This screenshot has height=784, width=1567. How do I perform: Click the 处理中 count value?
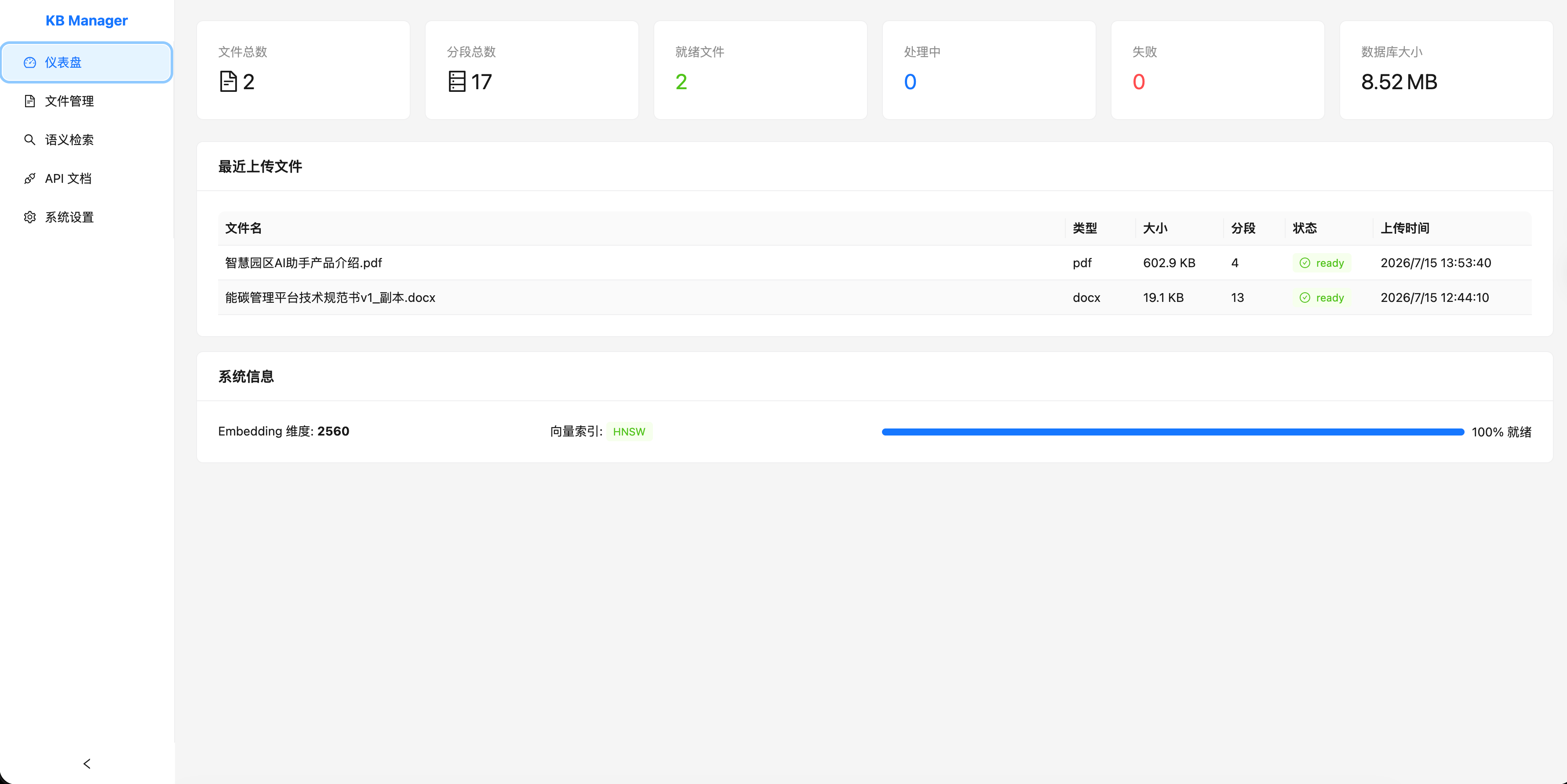pyautogui.click(x=910, y=81)
